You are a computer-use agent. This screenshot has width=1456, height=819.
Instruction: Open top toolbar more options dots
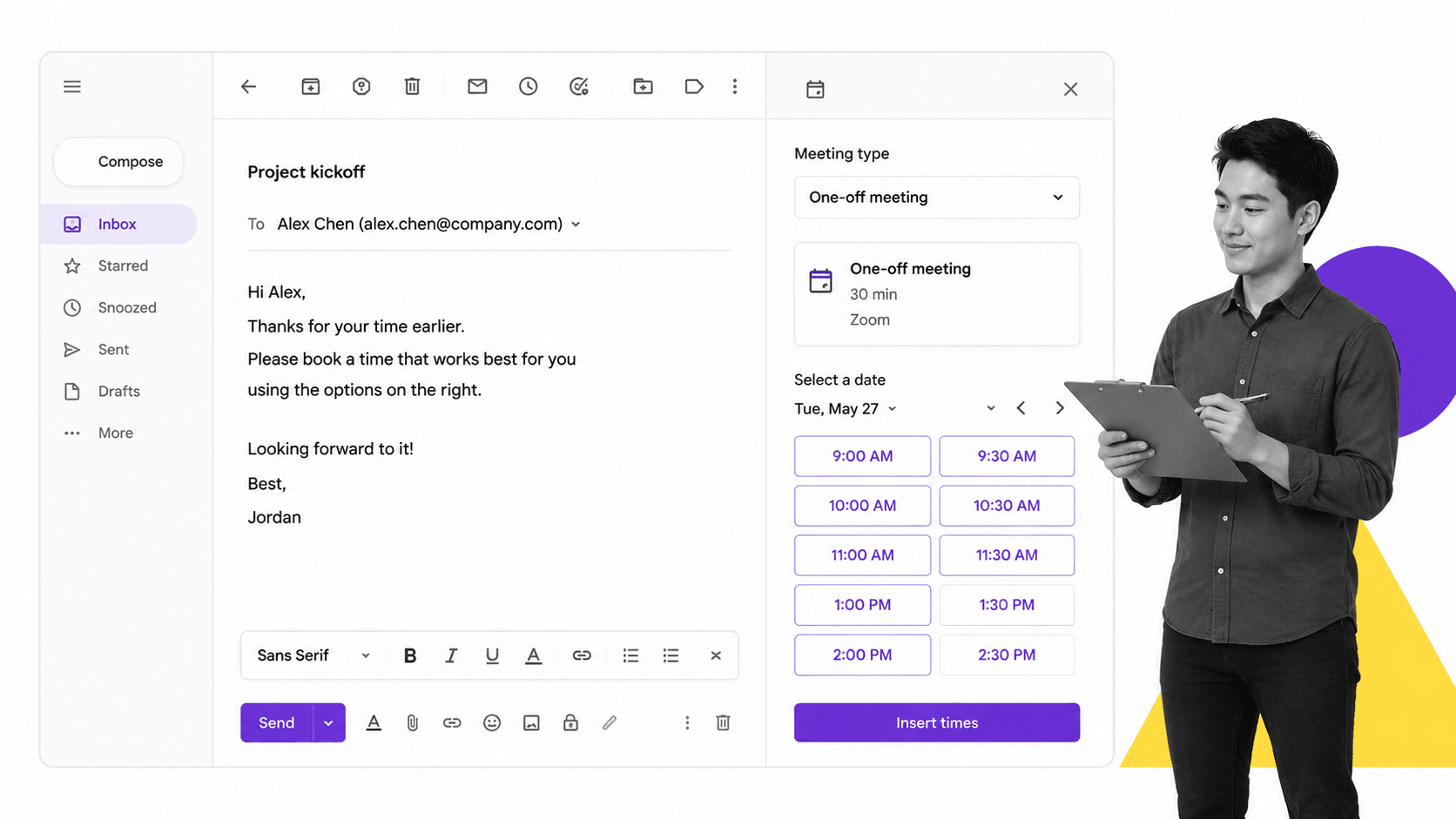click(735, 86)
